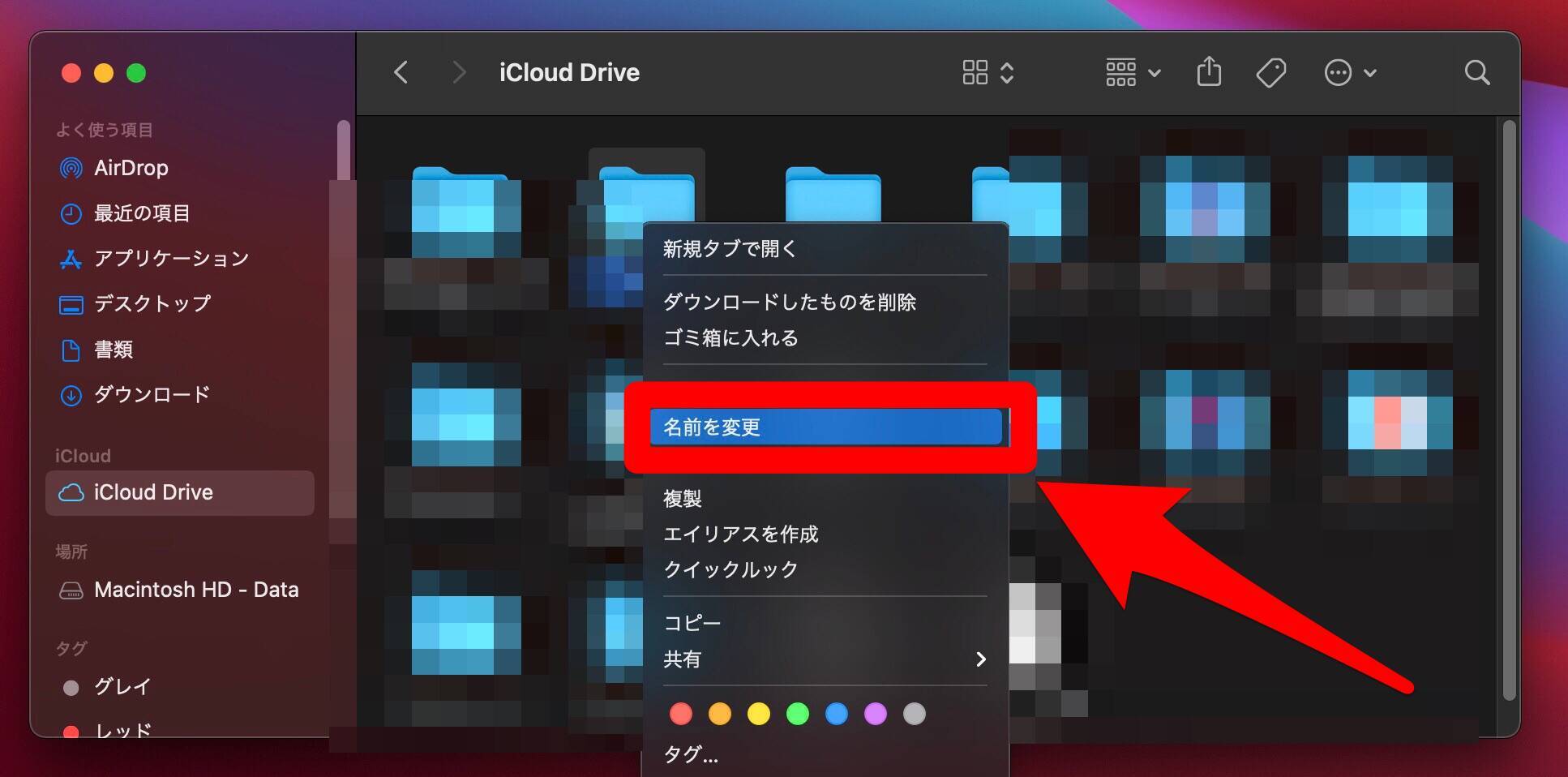The height and width of the screenshot is (777, 1568).
Task: Select iCloud Drive in the sidebar
Action: [x=180, y=492]
